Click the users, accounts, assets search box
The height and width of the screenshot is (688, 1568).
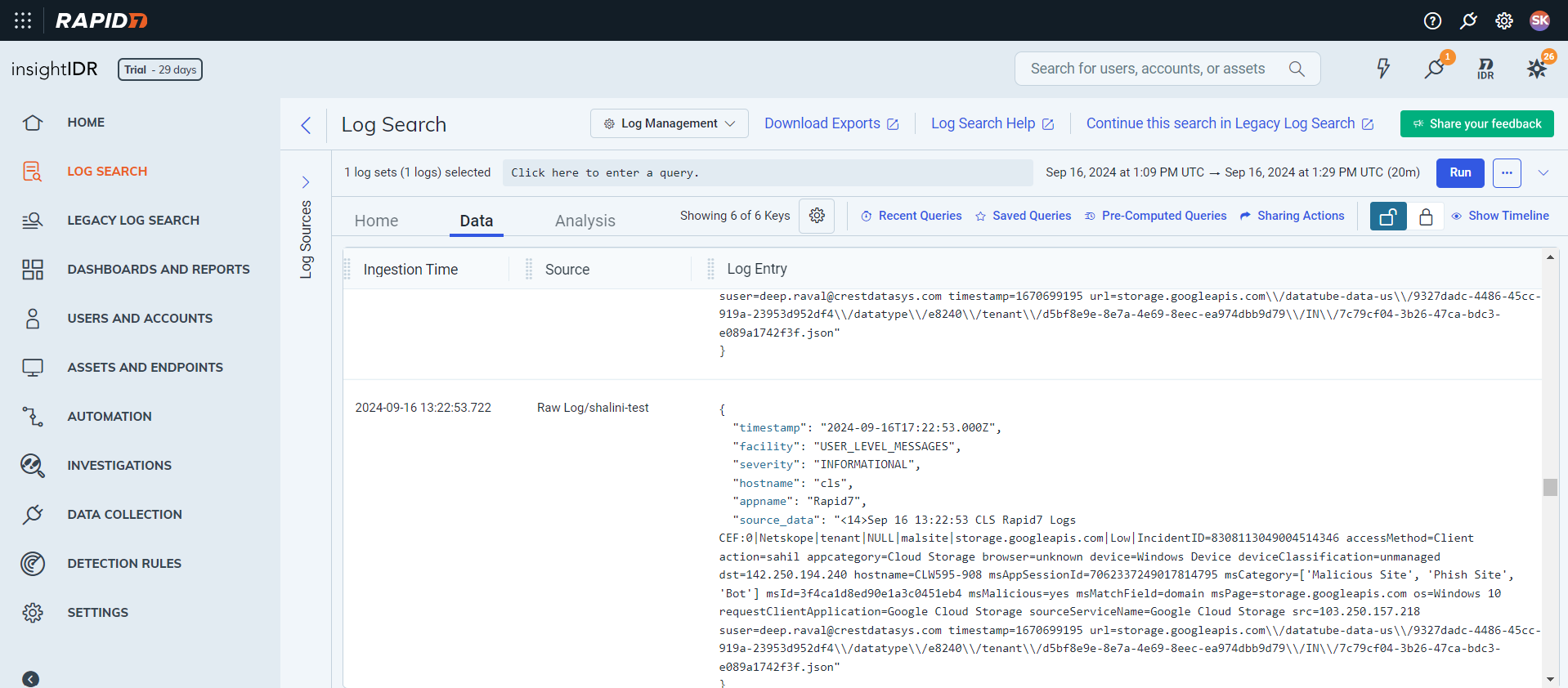pos(1167,69)
